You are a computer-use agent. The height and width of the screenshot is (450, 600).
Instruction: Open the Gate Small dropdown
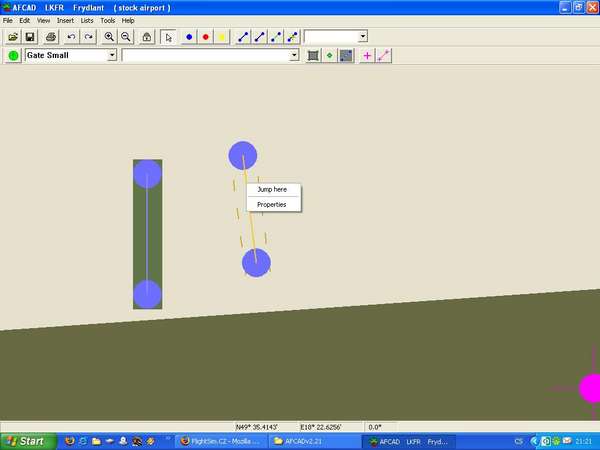point(112,56)
